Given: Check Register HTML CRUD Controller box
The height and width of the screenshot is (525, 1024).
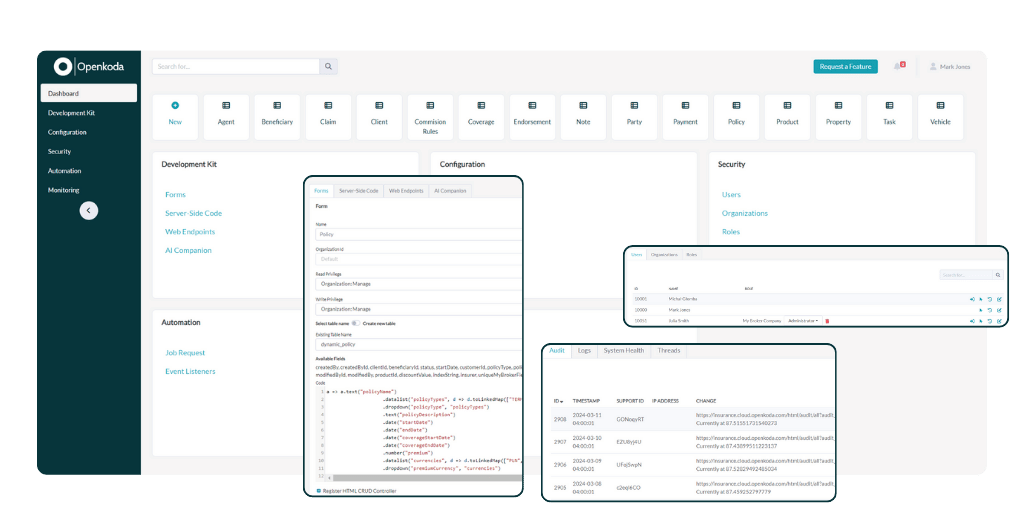Looking at the screenshot, I should click(x=319, y=490).
